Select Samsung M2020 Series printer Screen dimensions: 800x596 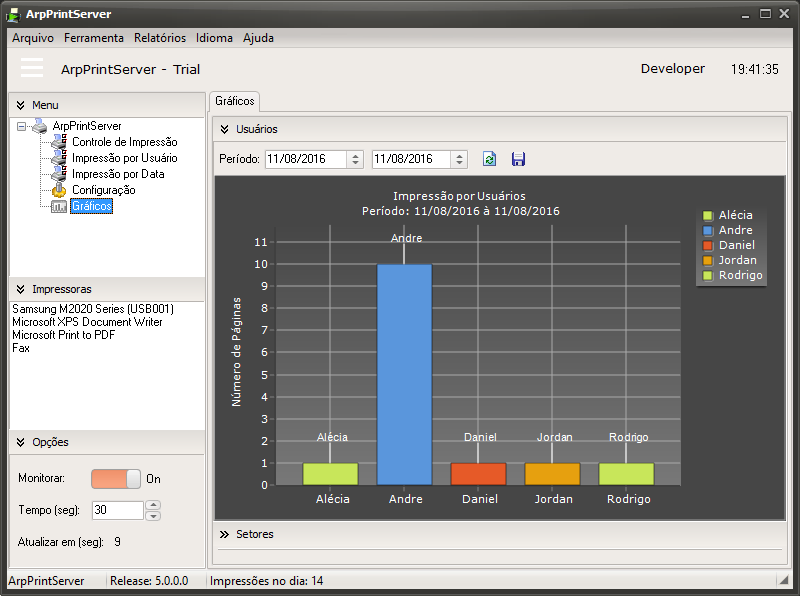(x=78, y=310)
